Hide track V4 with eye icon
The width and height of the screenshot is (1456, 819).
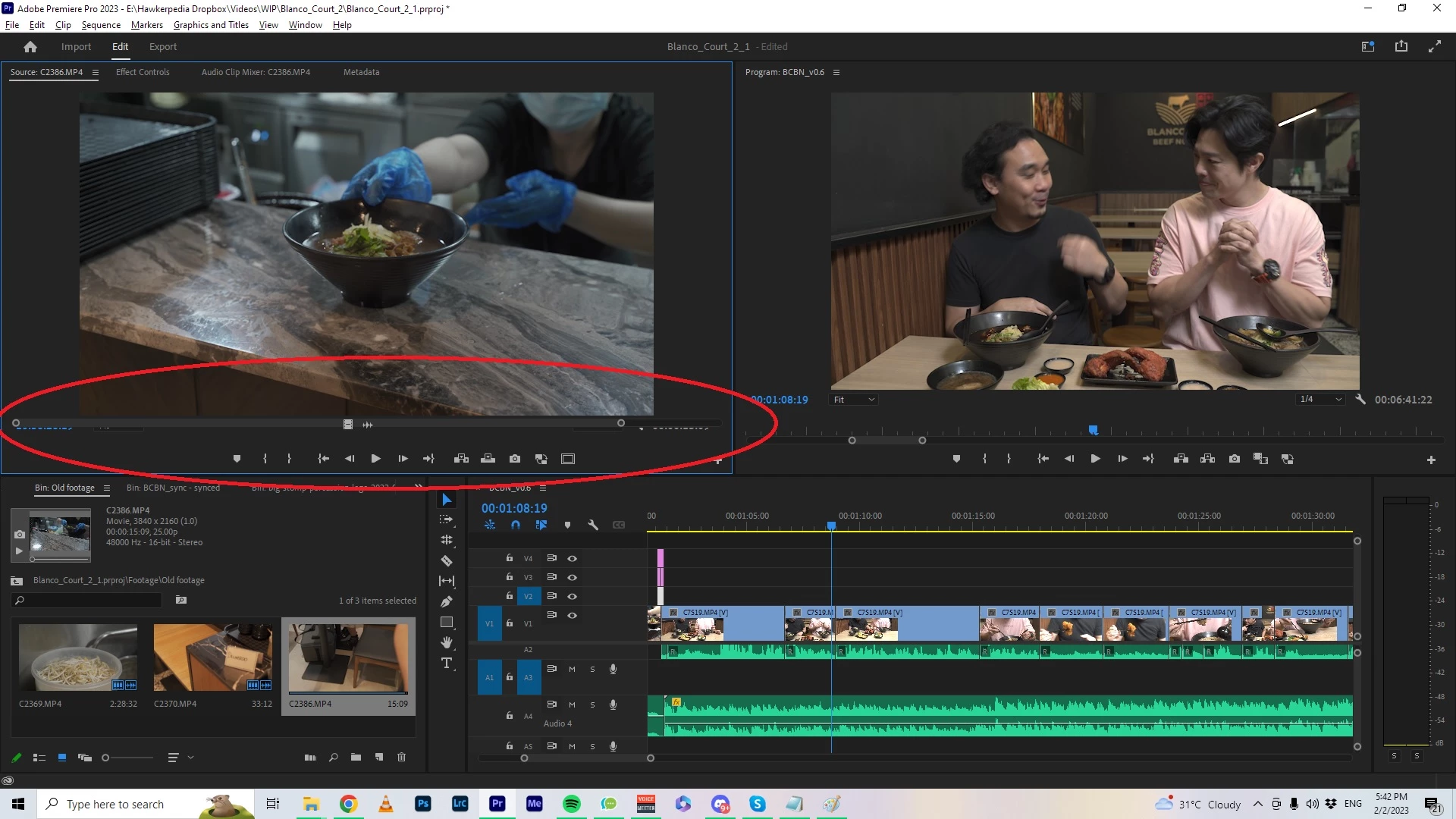point(573,558)
